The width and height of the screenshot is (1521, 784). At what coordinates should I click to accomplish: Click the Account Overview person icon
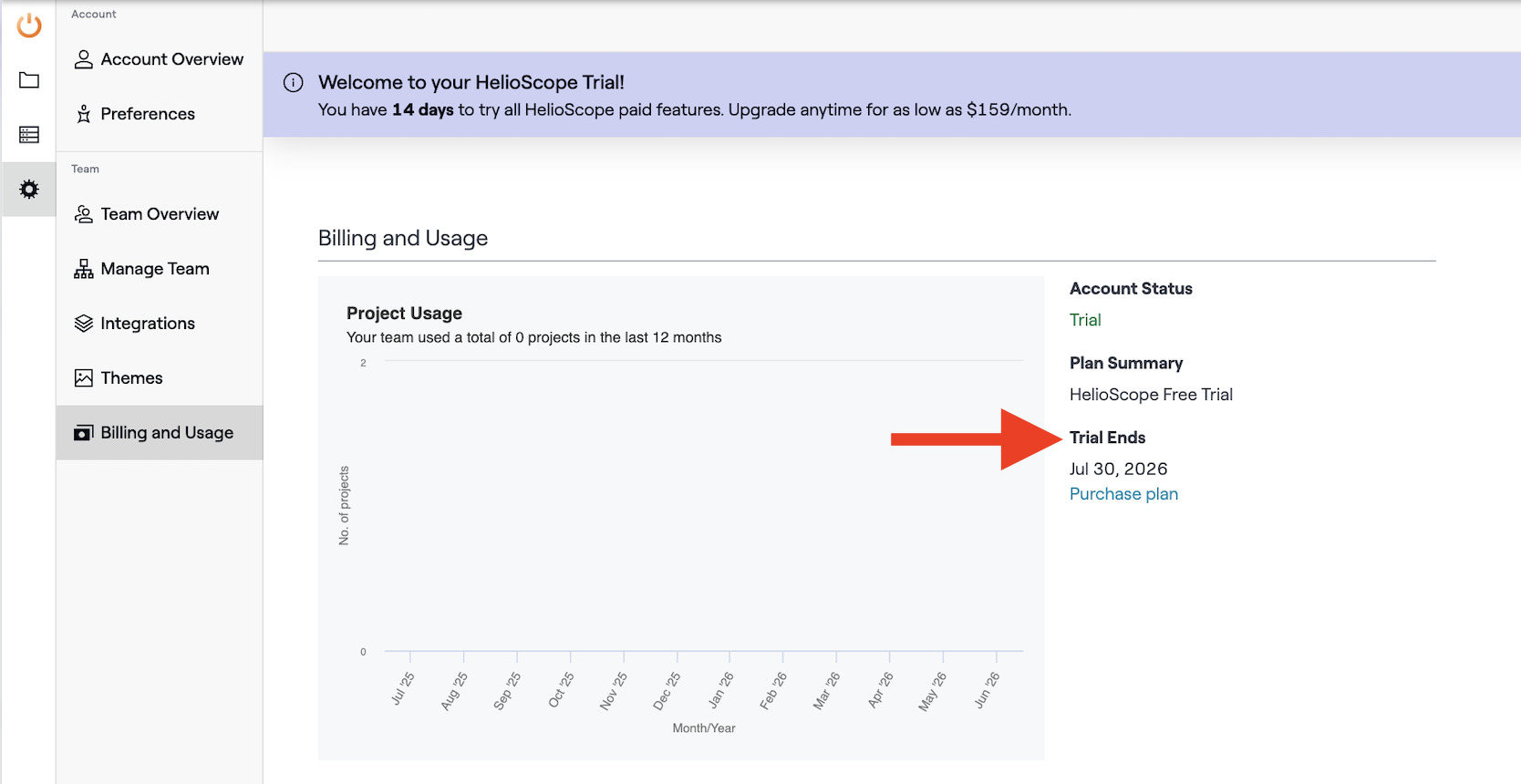coord(84,59)
